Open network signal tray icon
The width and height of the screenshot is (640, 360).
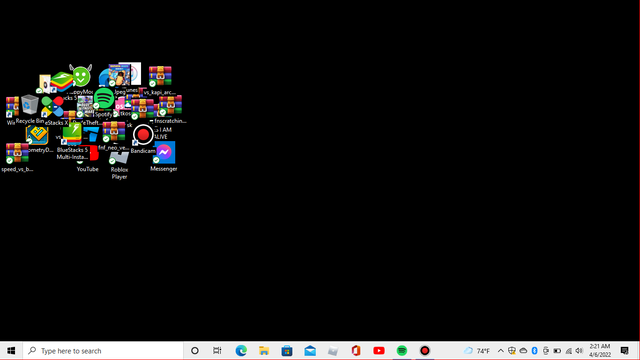click(569, 351)
